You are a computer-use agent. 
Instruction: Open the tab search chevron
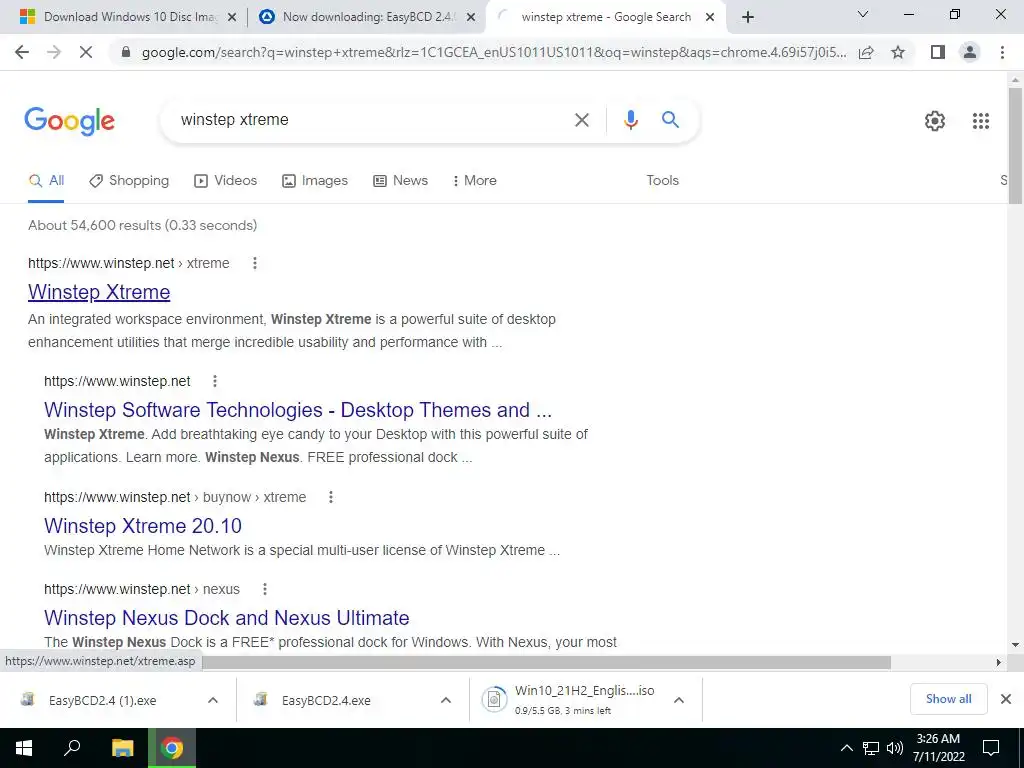point(863,14)
